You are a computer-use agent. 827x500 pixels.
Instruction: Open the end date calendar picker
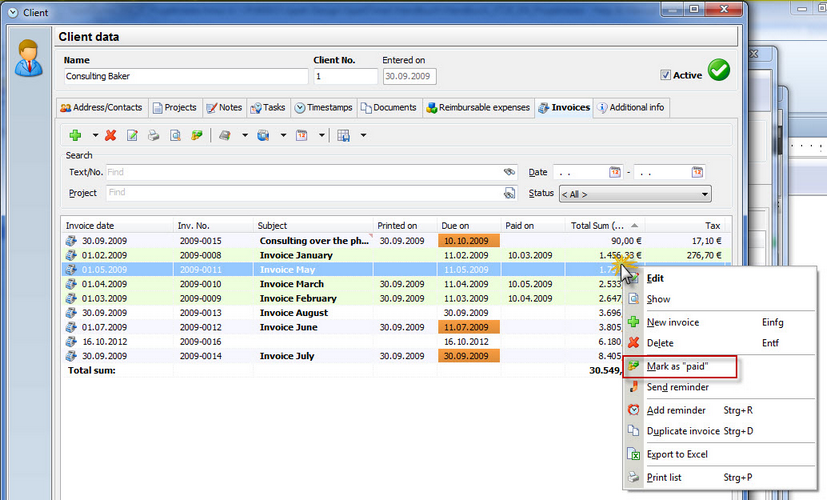tap(697, 172)
